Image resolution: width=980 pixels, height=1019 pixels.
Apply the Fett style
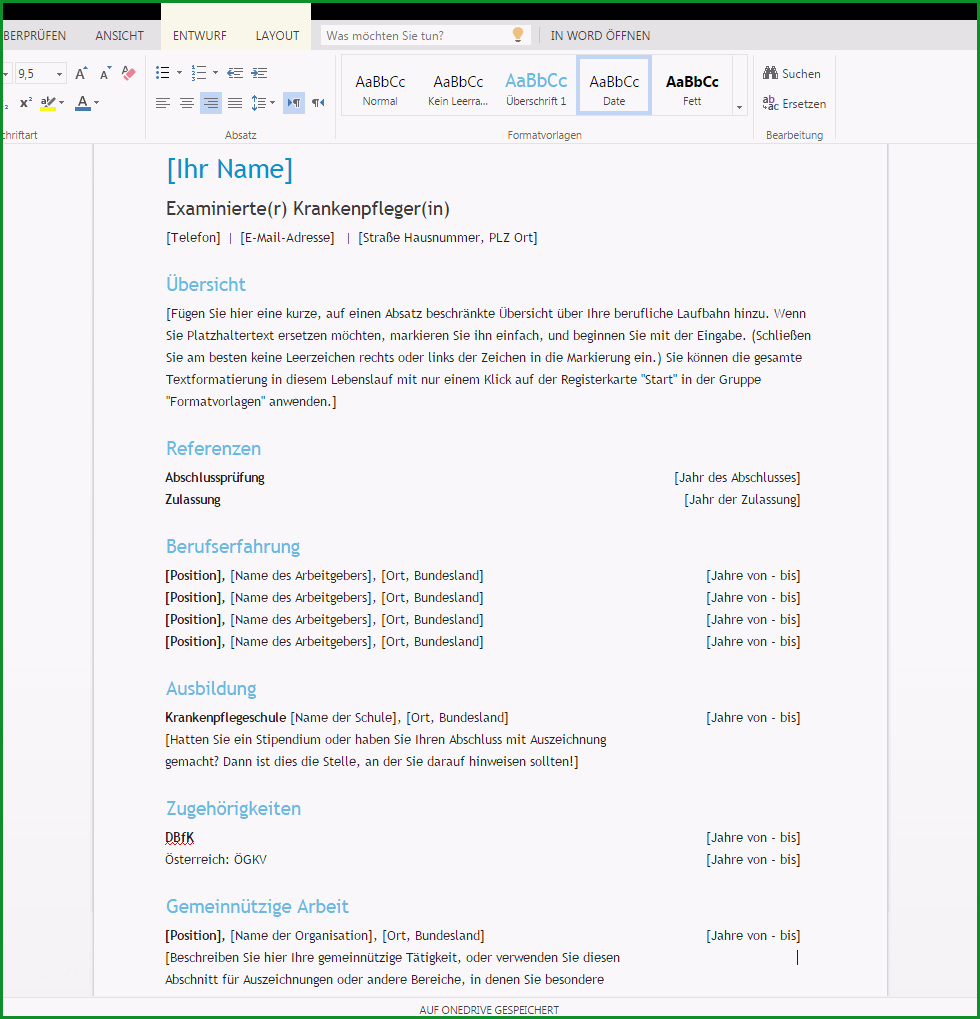point(692,87)
